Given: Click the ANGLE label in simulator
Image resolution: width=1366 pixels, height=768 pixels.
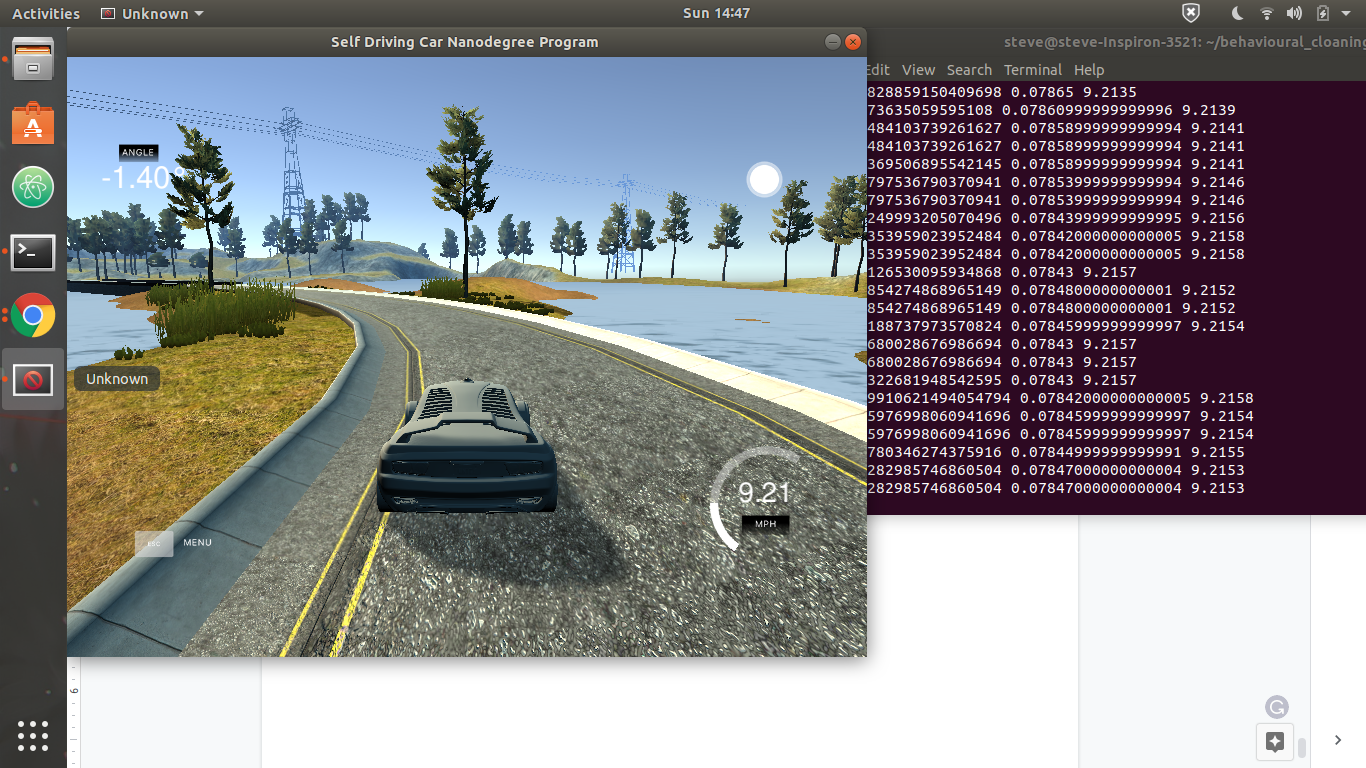Looking at the screenshot, I should click(138, 152).
